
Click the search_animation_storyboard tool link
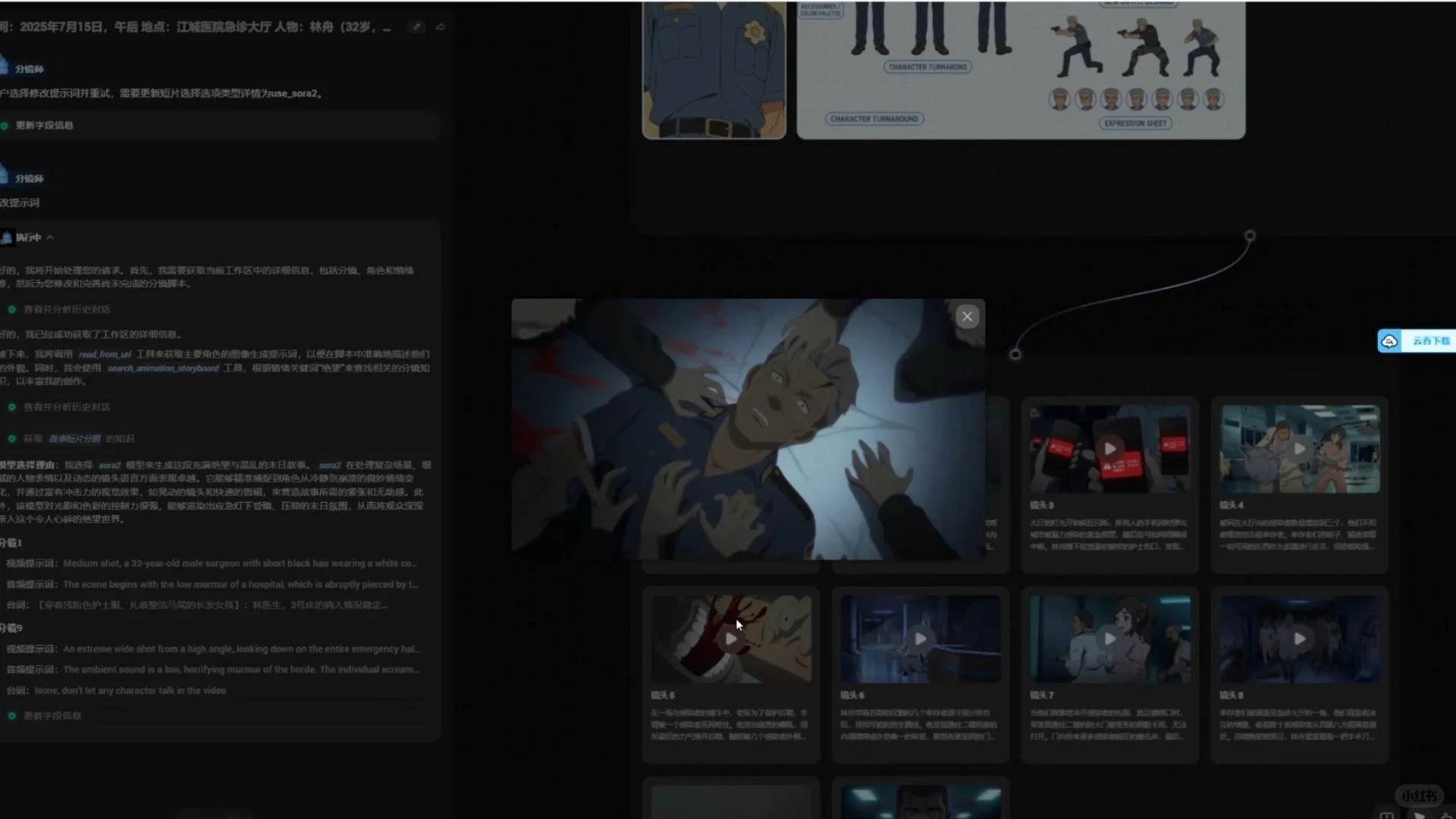[162, 369]
